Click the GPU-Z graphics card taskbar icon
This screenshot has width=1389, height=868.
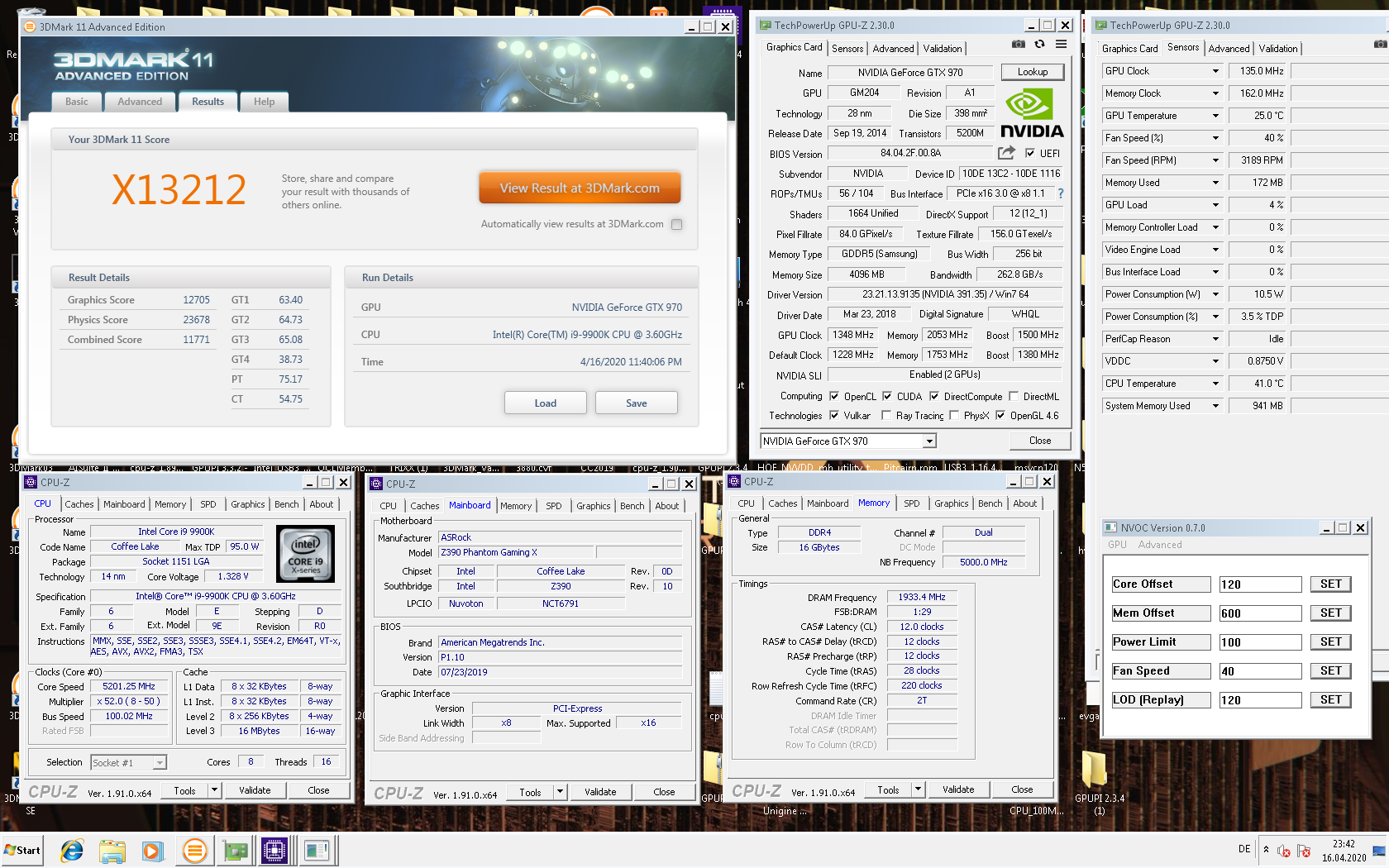(235, 850)
